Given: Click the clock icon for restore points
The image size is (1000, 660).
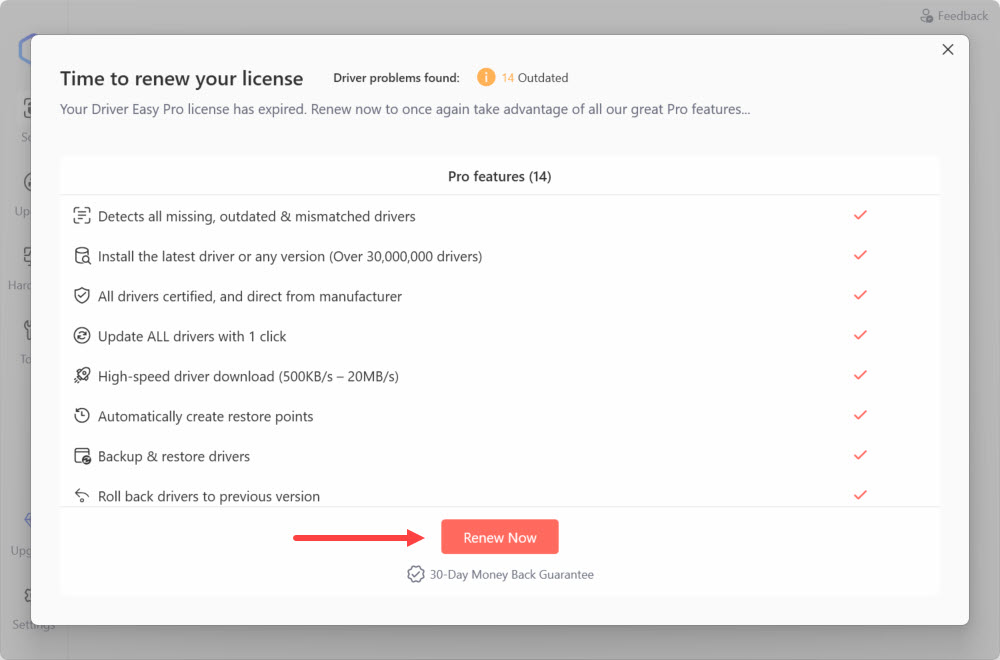Looking at the screenshot, I should coord(82,416).
